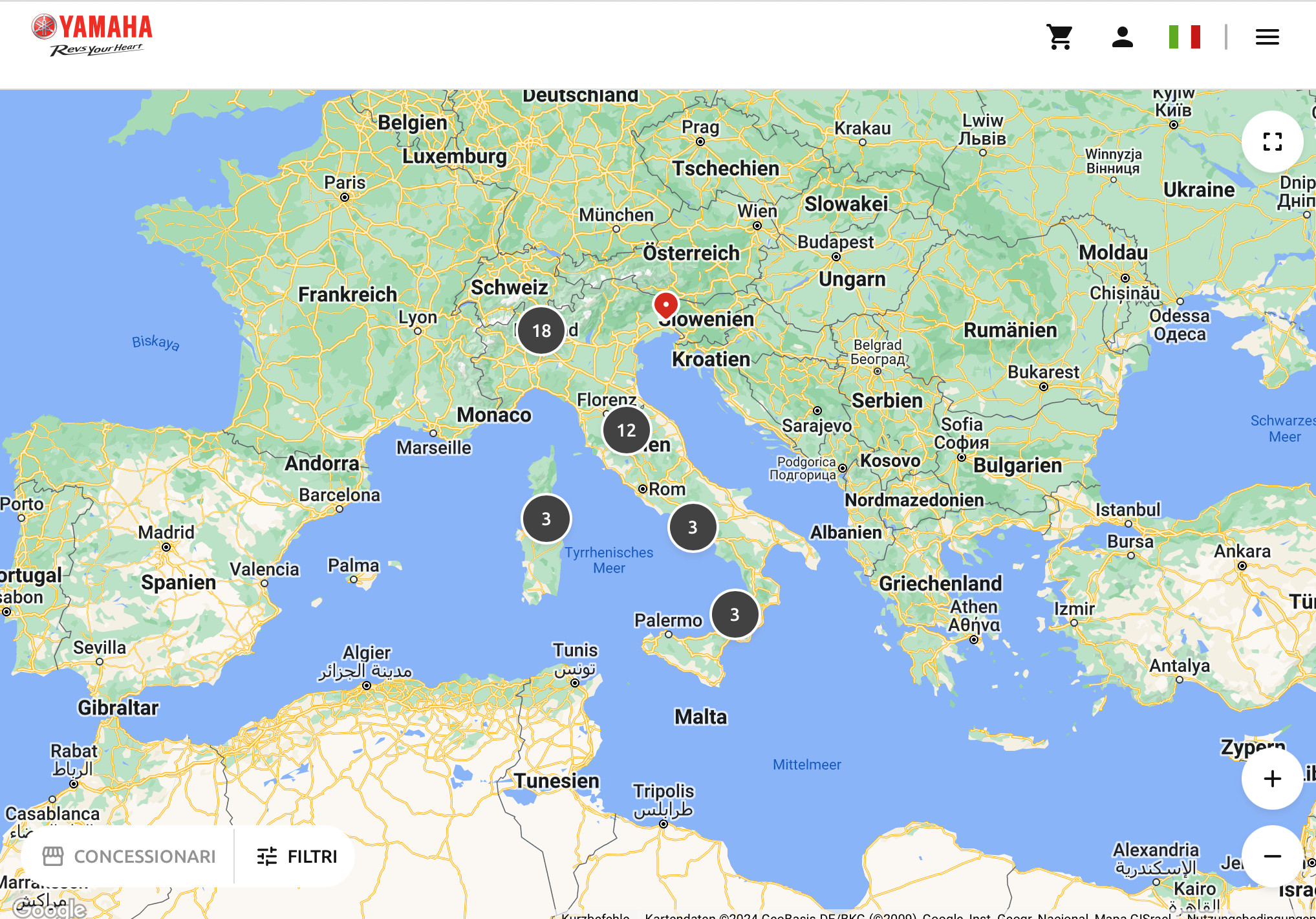Expand the 3-dealer cluster on Sardinia
The height and width of the screenshot is (919, 1316).
(546, 519)
